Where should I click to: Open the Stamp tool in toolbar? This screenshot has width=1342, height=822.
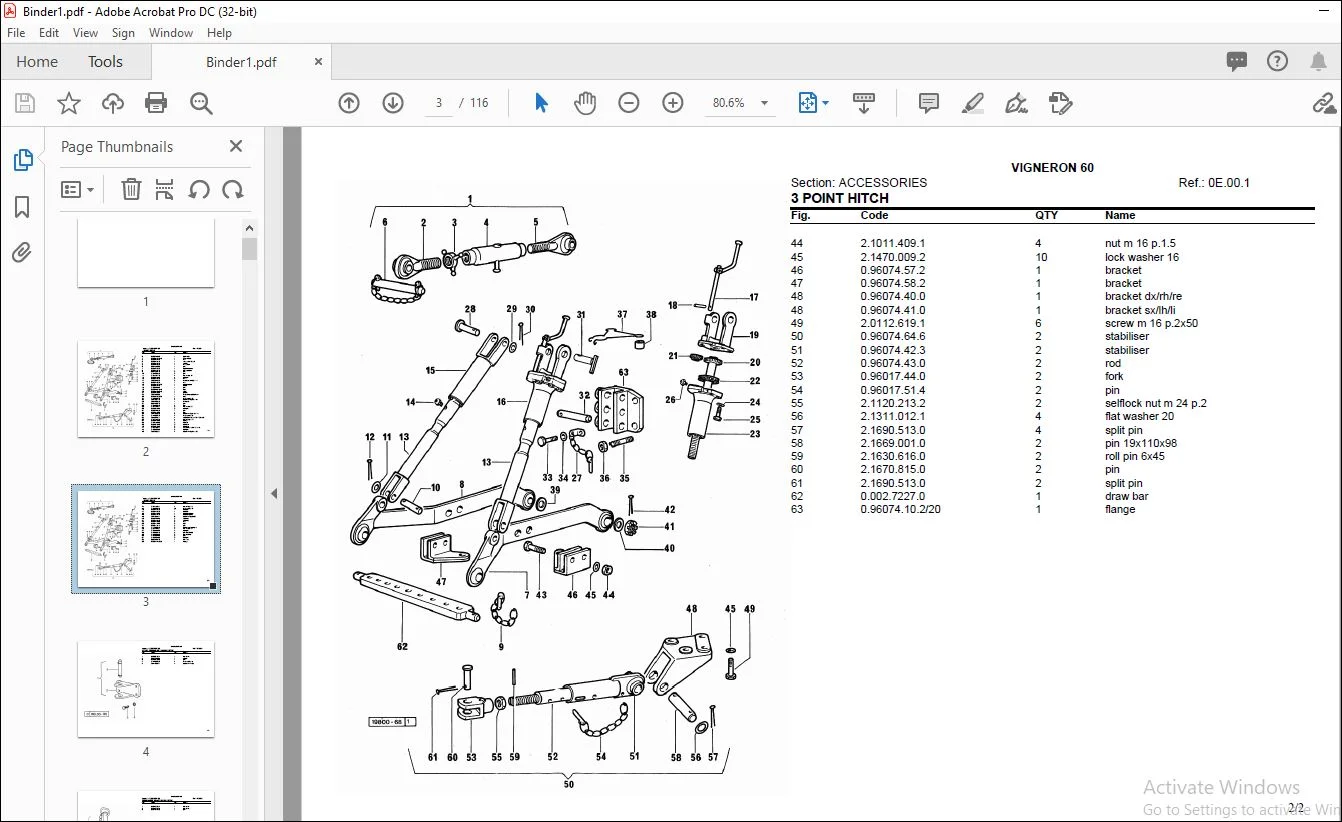point(1060,103)
